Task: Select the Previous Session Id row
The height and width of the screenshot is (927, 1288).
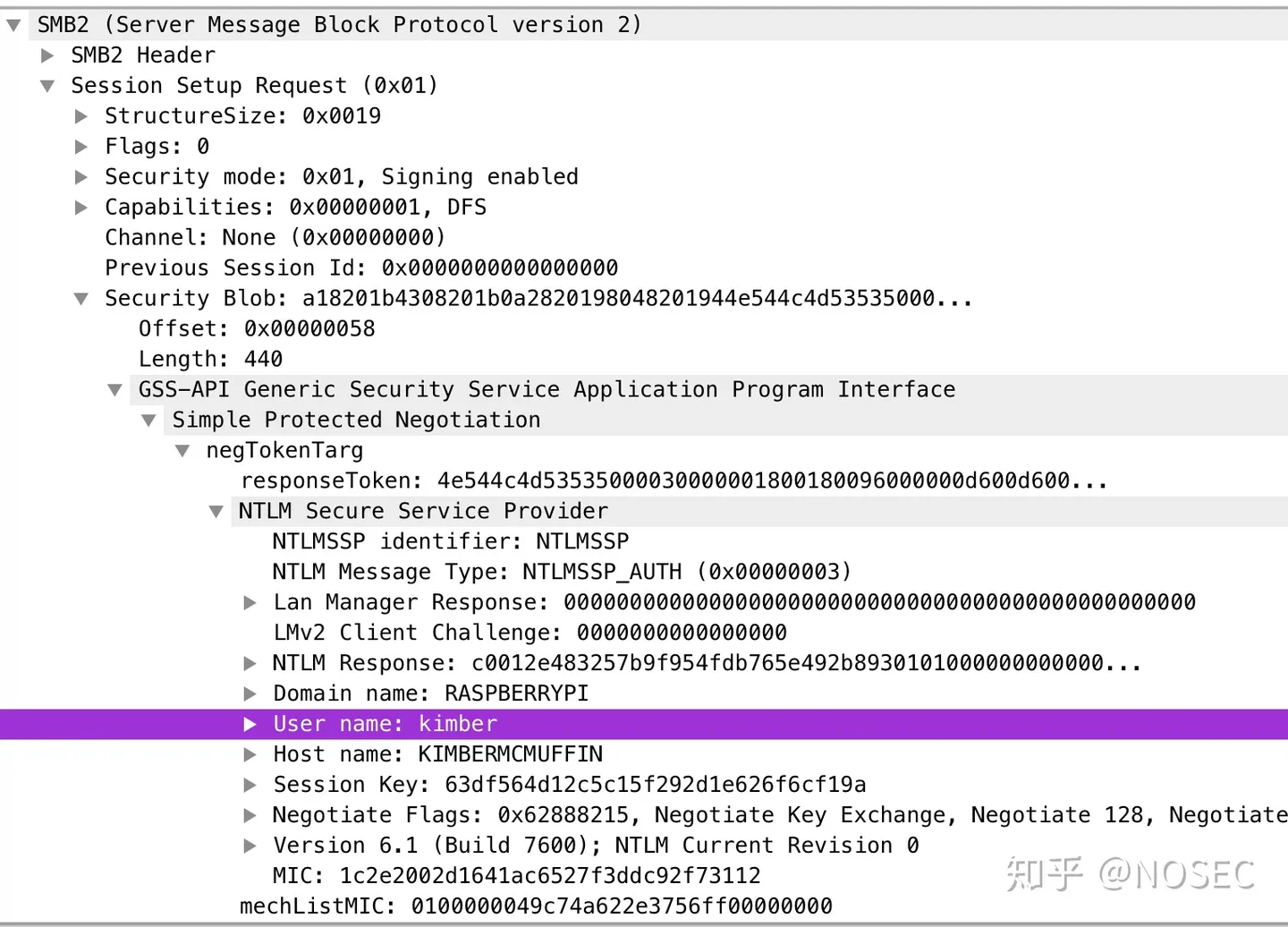Action: point(644,268)
